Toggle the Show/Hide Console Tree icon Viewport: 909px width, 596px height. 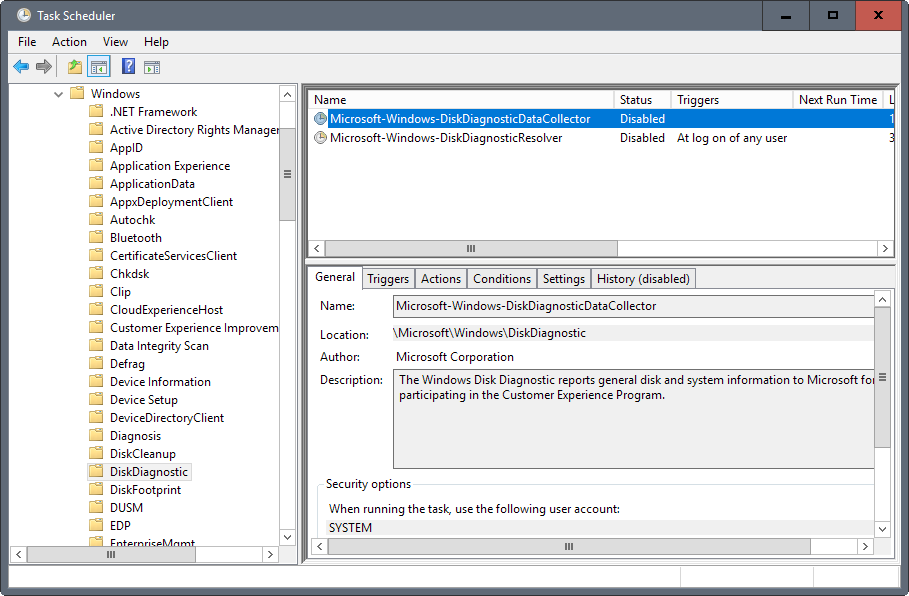[x=99, y=67]
